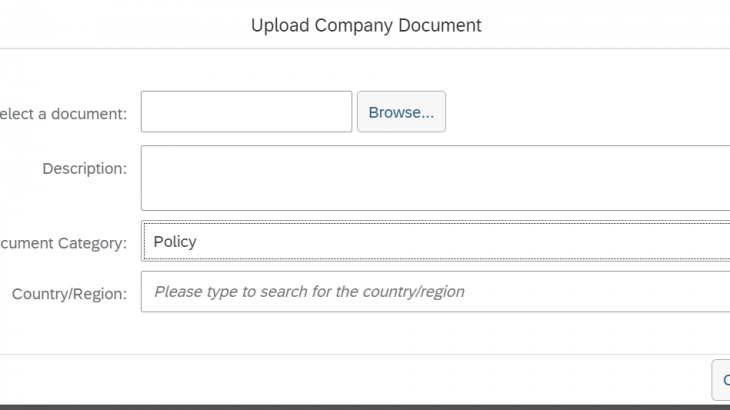Click the Browse... button

(401, 112)
